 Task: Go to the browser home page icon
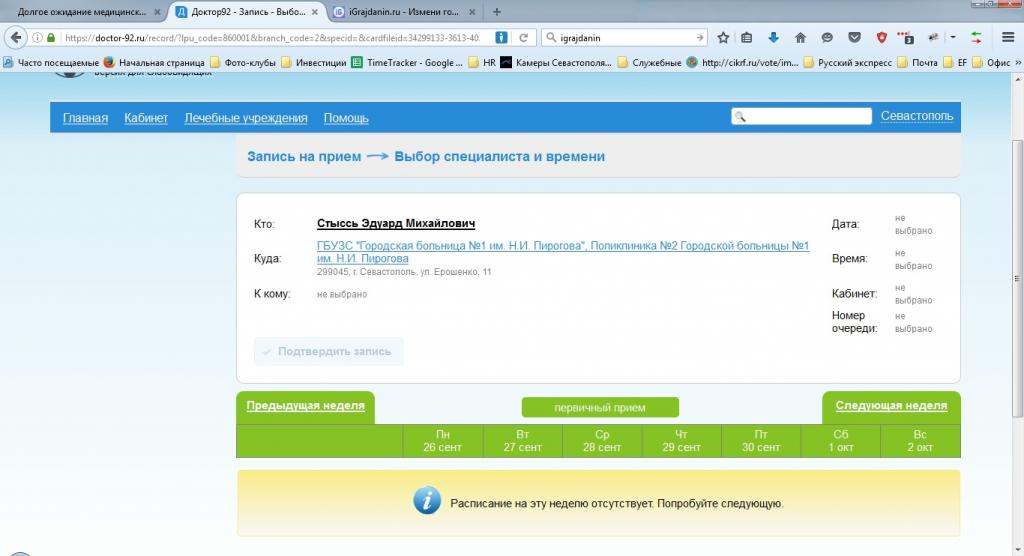pos(800,38)
